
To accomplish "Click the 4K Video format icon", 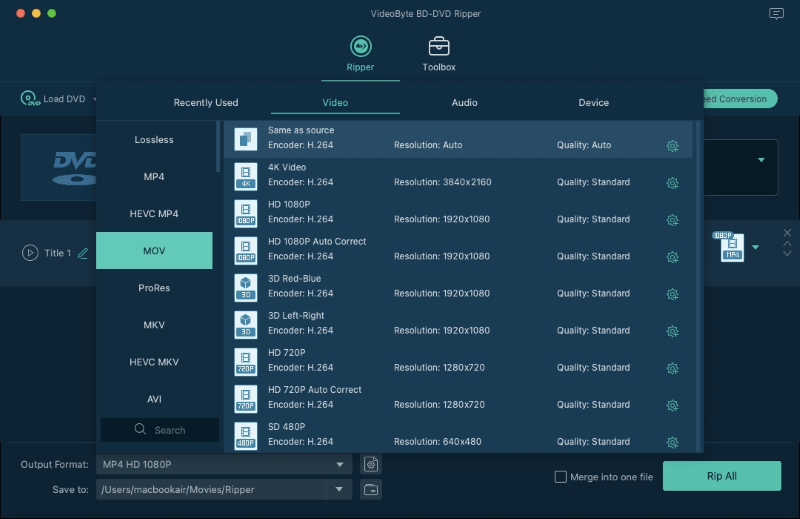I will click(x=245, y=176).
